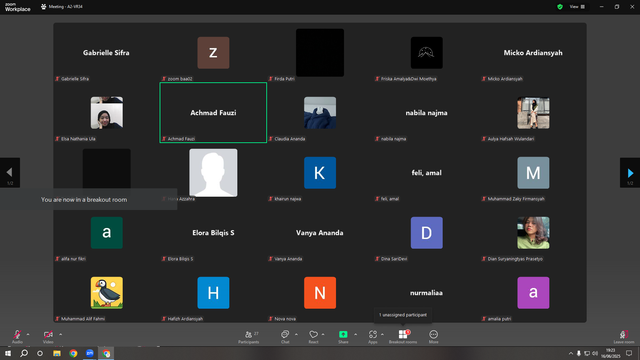Viewport: 640px width, 360px height.
Task: Select Dina SariDewi's 'D' avatar
Action: click(427, 233)
